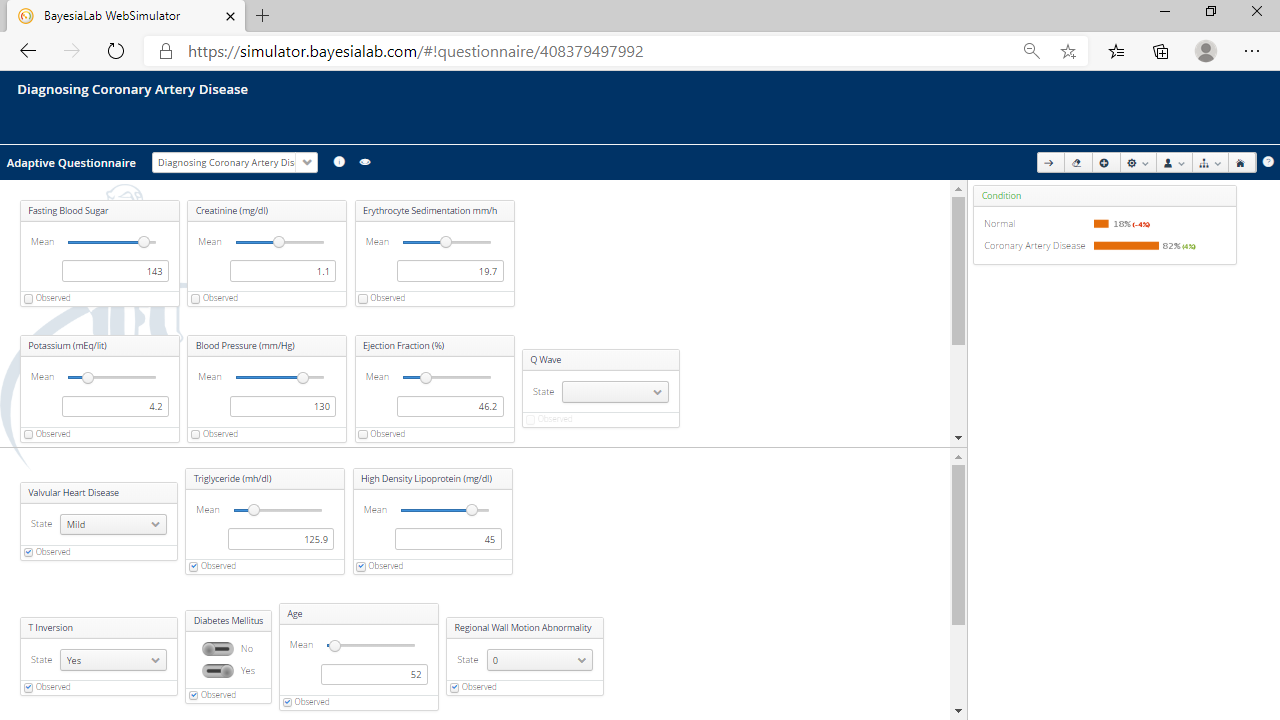Open the gear settings dropdown menu
1280x720 pixels.
click(x=1138, y=163)
